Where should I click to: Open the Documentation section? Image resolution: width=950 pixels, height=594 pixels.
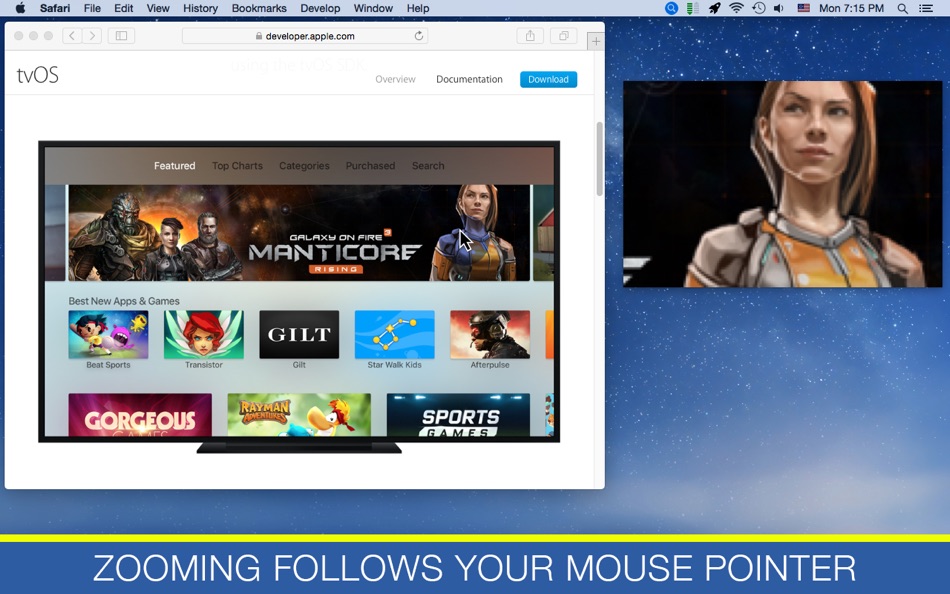pos(470,79)
